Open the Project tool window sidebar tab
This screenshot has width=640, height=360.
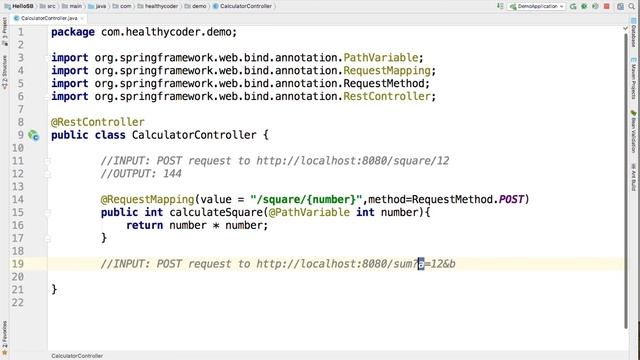pos(4,31)
